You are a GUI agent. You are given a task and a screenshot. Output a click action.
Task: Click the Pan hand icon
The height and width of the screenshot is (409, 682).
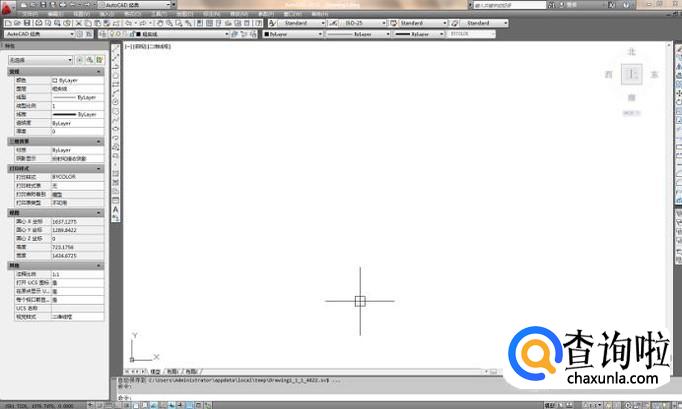click(160, 23)
